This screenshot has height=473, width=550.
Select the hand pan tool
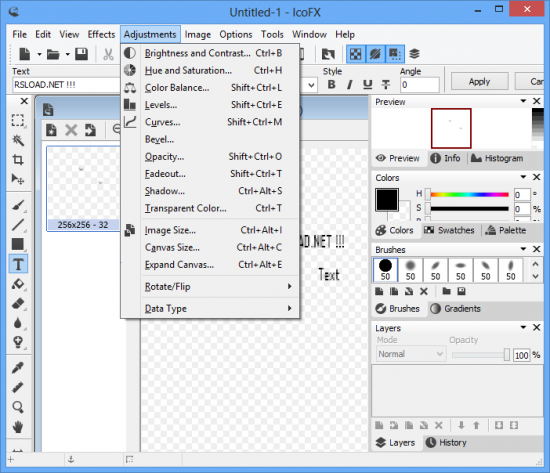pos(18,427)
